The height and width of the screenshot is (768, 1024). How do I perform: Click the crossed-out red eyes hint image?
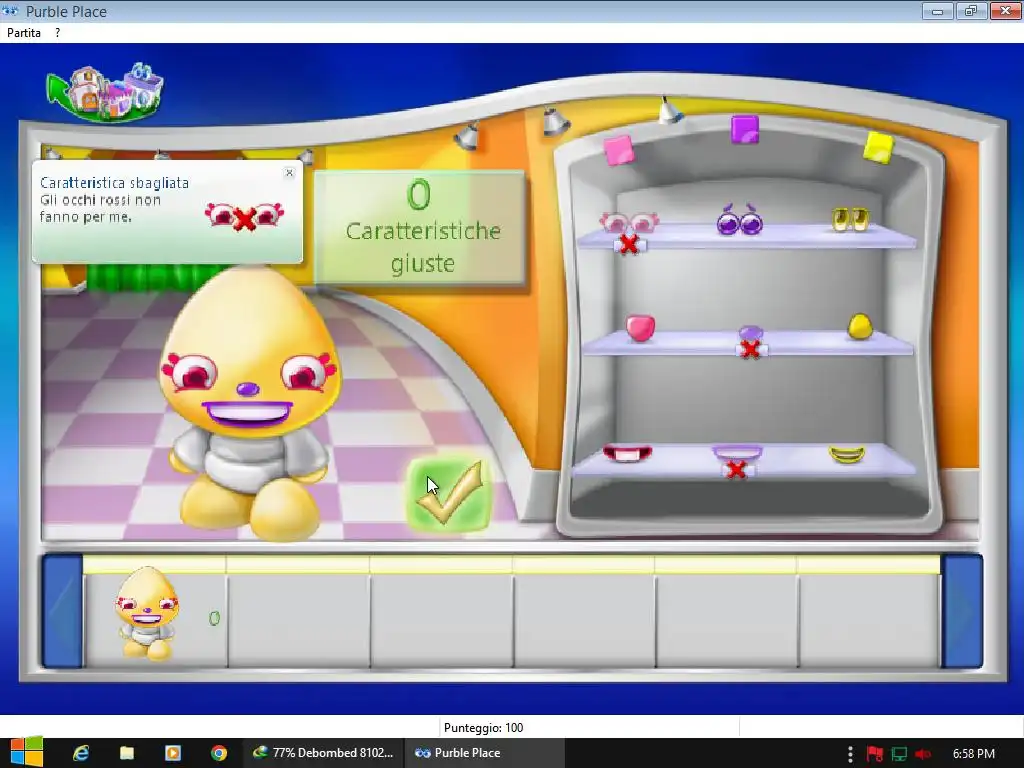point(244,217)
